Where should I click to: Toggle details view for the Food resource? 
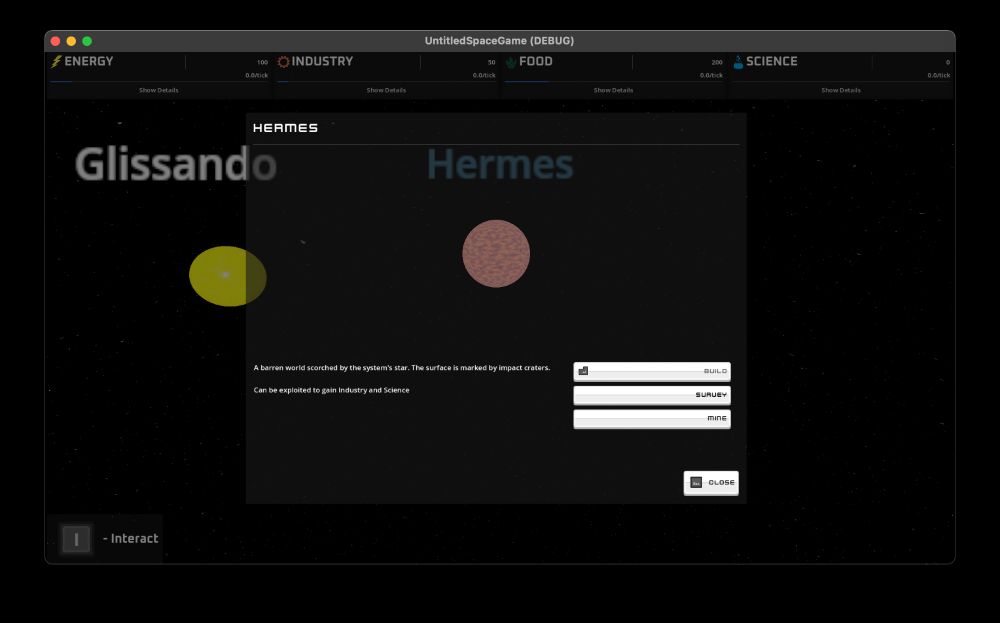click(613, 89)
